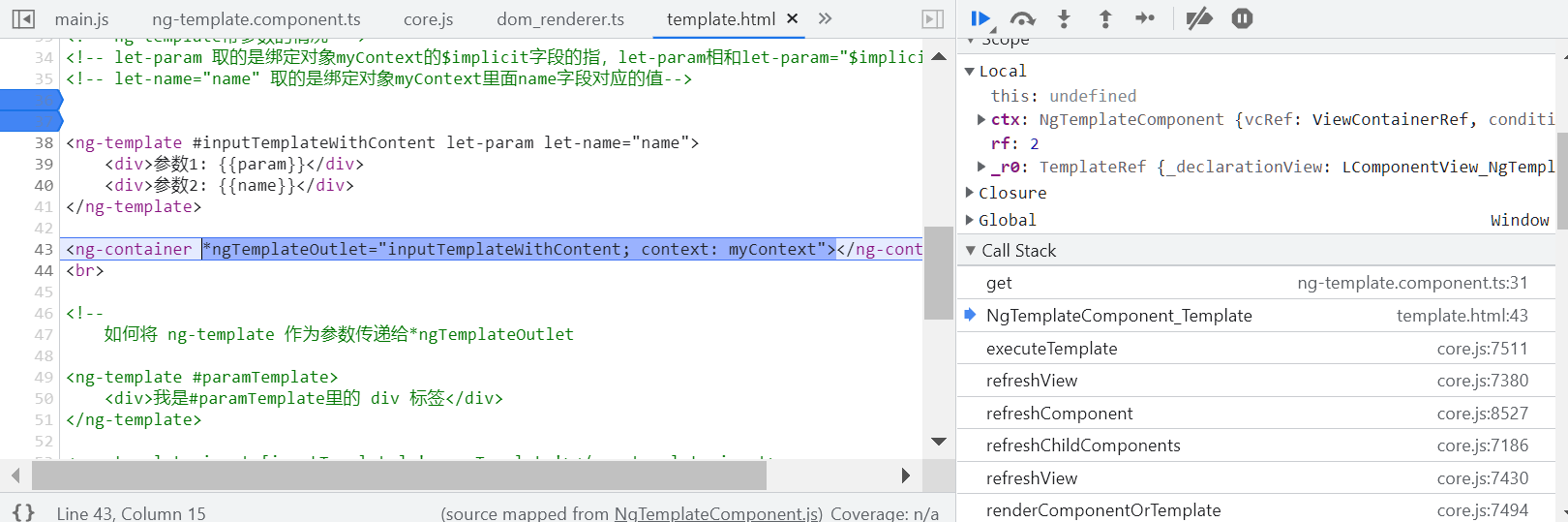The image size is (1568, 522).
Task: Deactivate all breakpoints
Action: point(1199,18)
